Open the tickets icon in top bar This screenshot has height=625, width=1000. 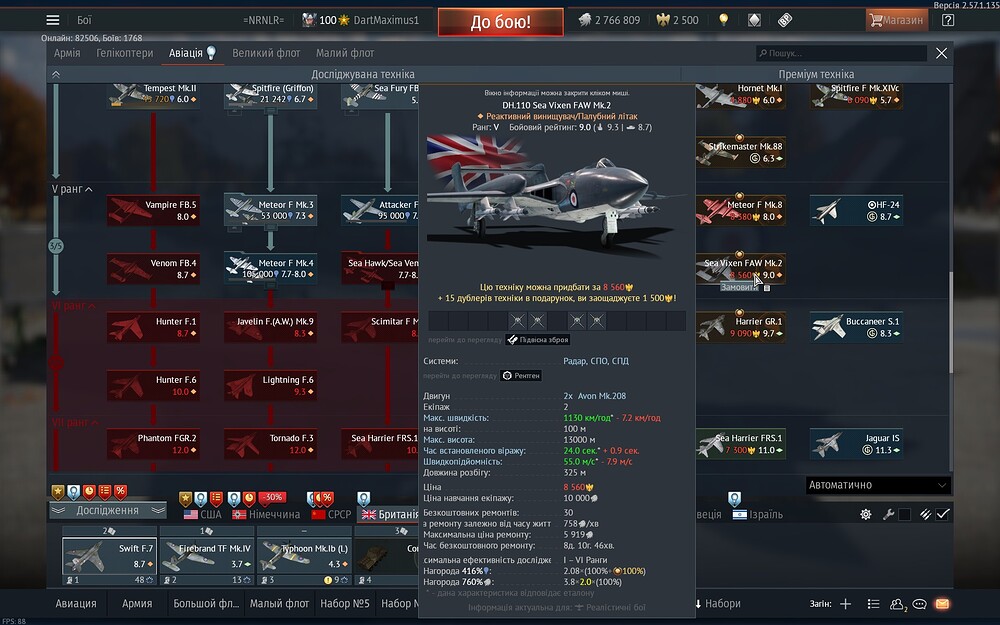coord(785,20)
